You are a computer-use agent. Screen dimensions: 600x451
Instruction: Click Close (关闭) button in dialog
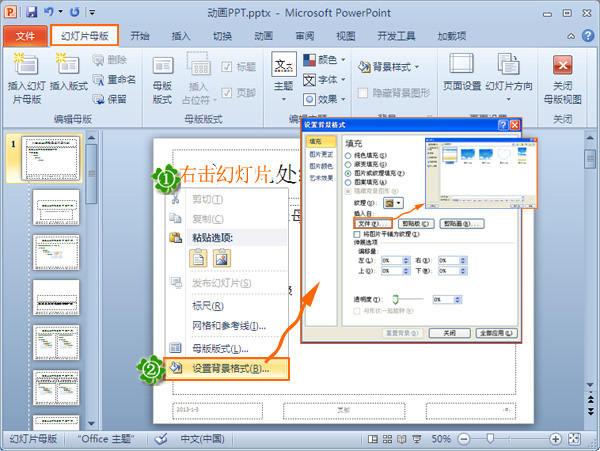tap(449, 333)
